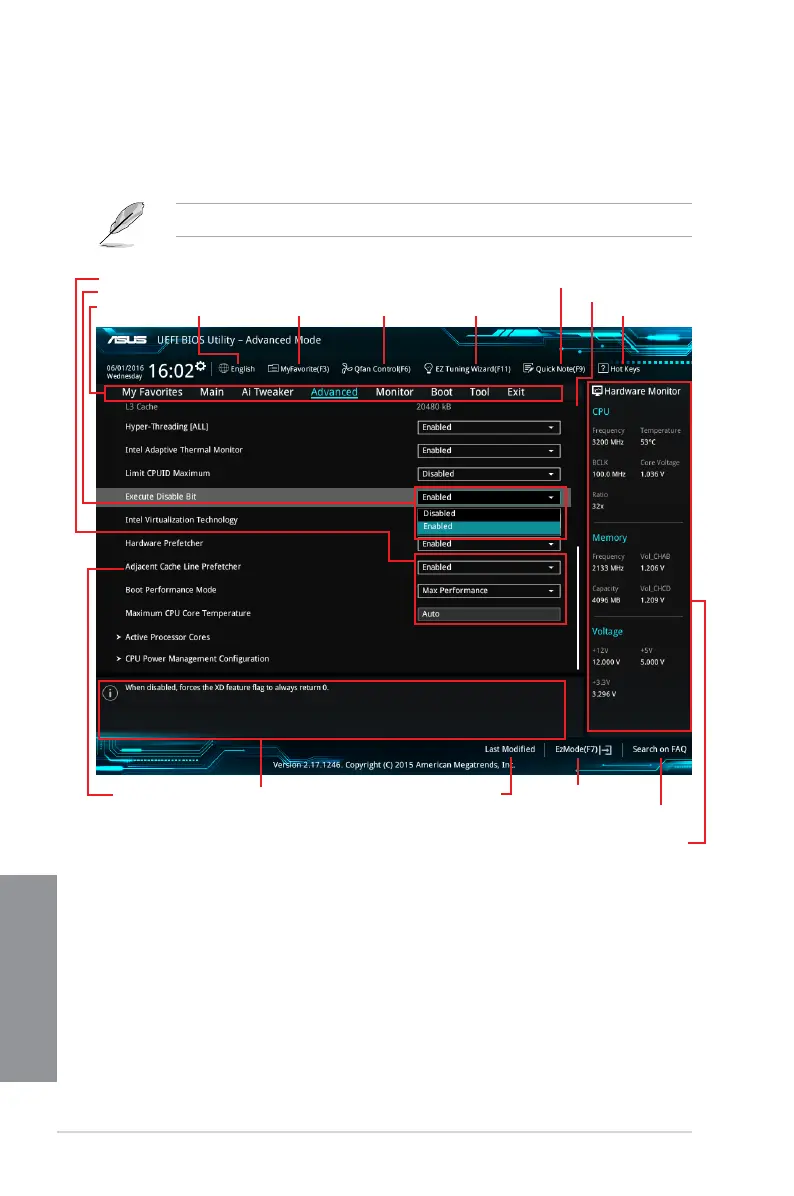This screenshot has height=1196, width=794.
Task: Start the EZ Tuning Wizard(F11)
Action: pyautogui.click(x=468, y=368)
